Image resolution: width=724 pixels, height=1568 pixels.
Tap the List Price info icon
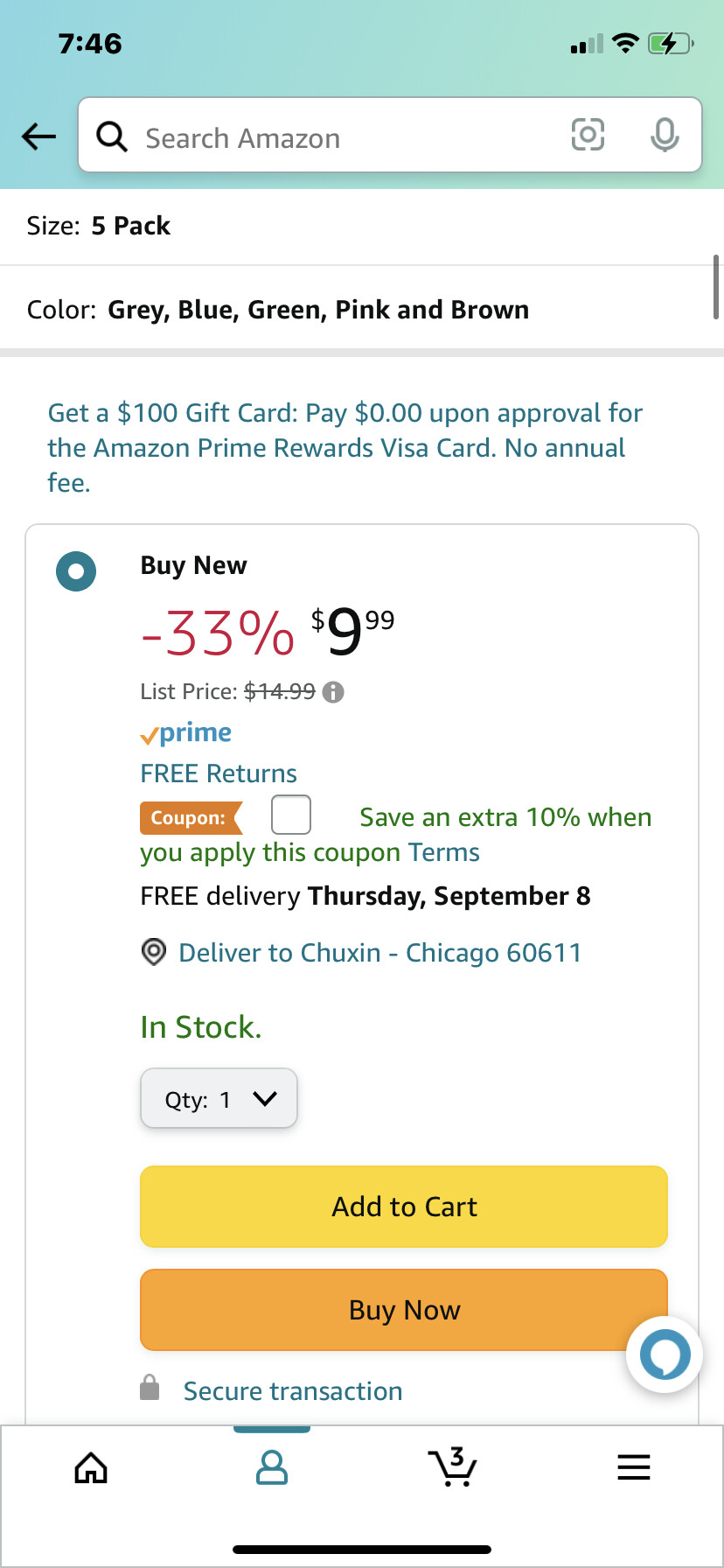[333, 692]
